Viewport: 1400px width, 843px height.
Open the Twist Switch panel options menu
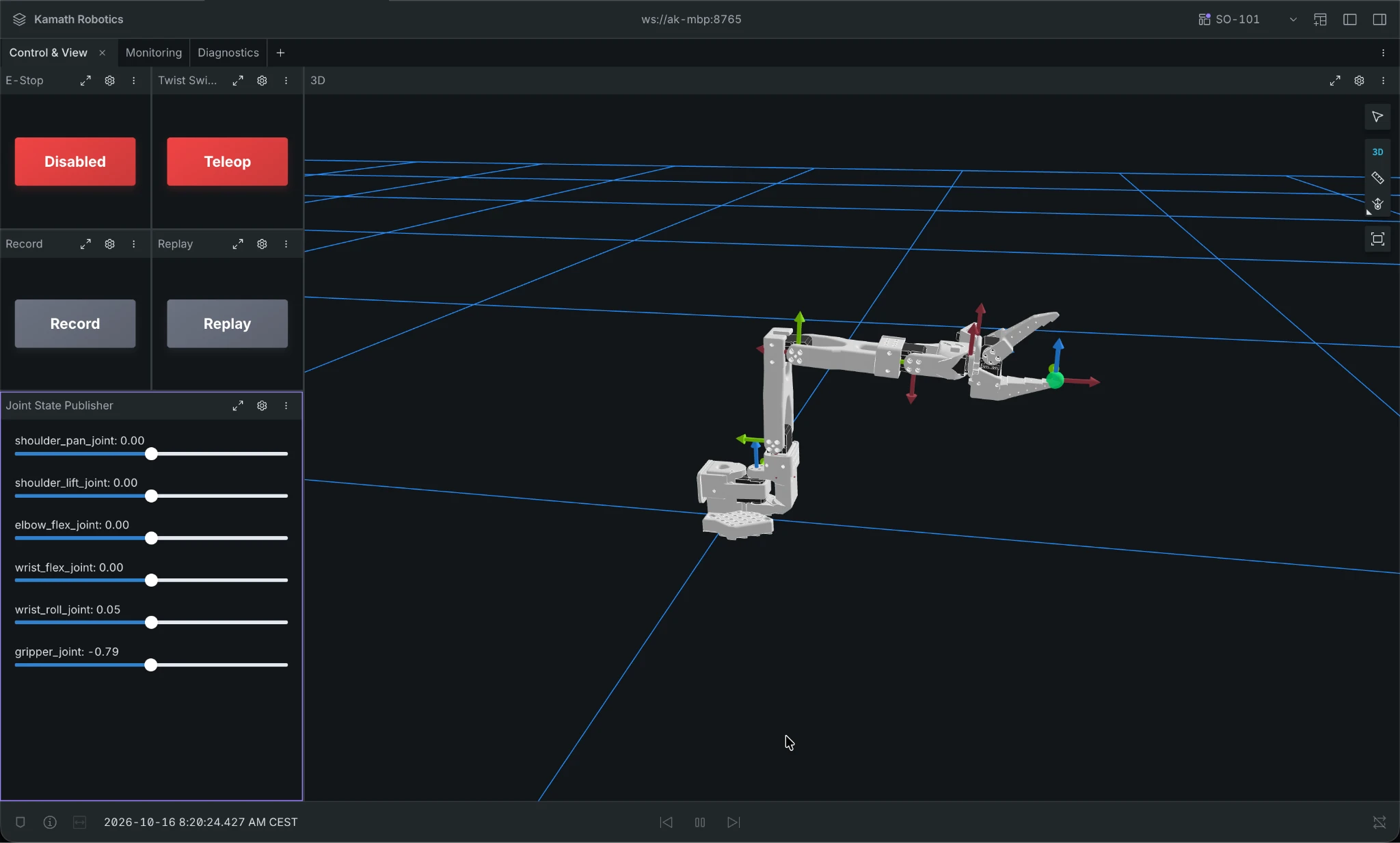[286, 81]
